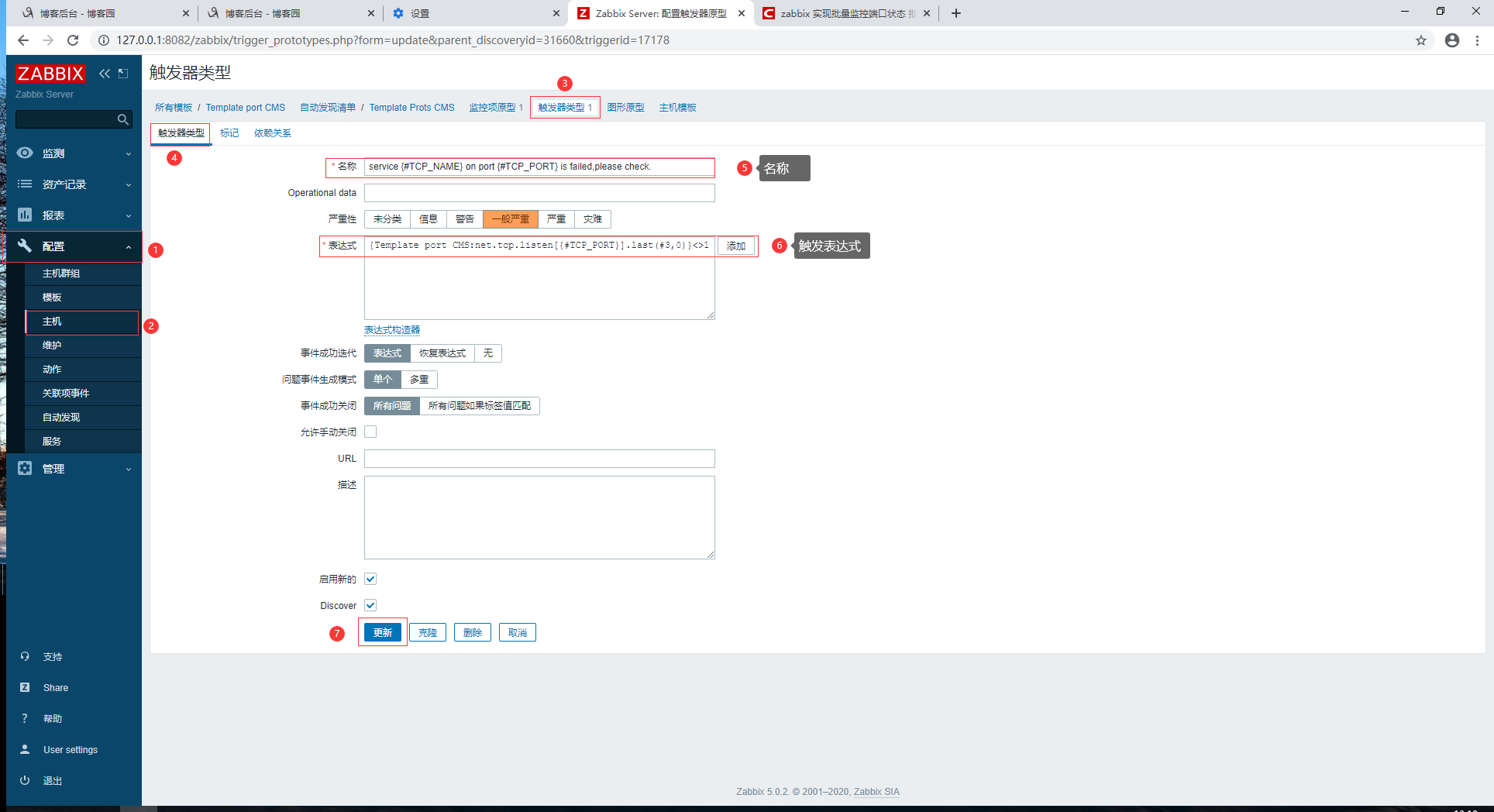Click 添加 next to expression field
Viewport: 1494px width, 812px height.
736,246
